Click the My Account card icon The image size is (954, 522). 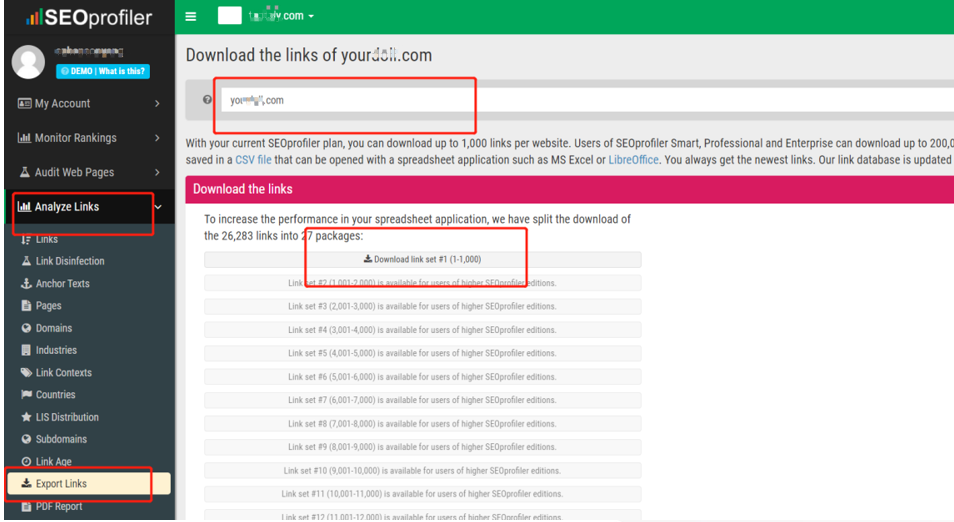pyautogui.click(x=24, y=103)
